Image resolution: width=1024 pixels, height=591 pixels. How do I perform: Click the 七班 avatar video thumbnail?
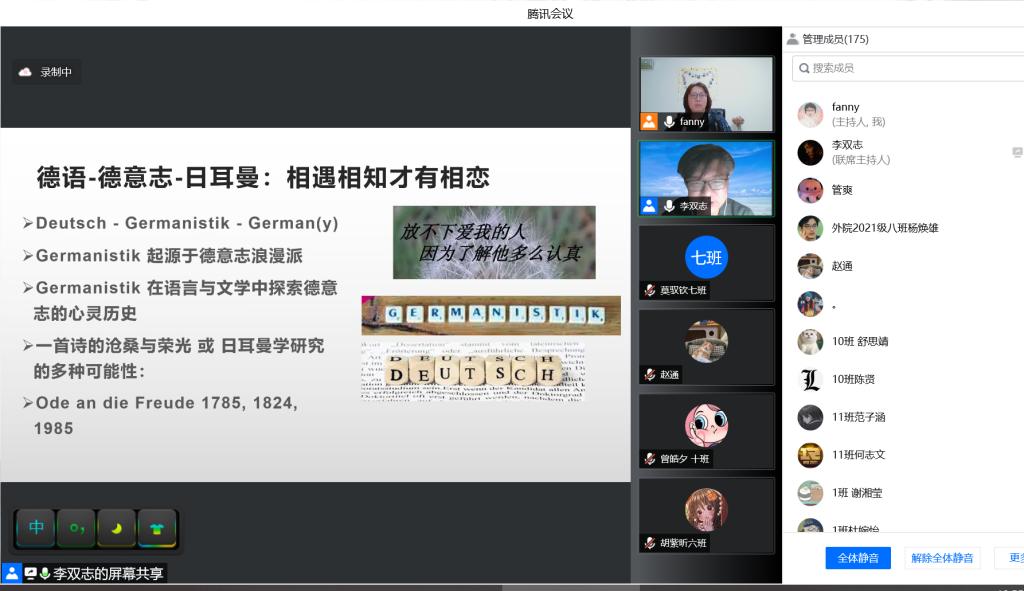(x=706, y=258)
